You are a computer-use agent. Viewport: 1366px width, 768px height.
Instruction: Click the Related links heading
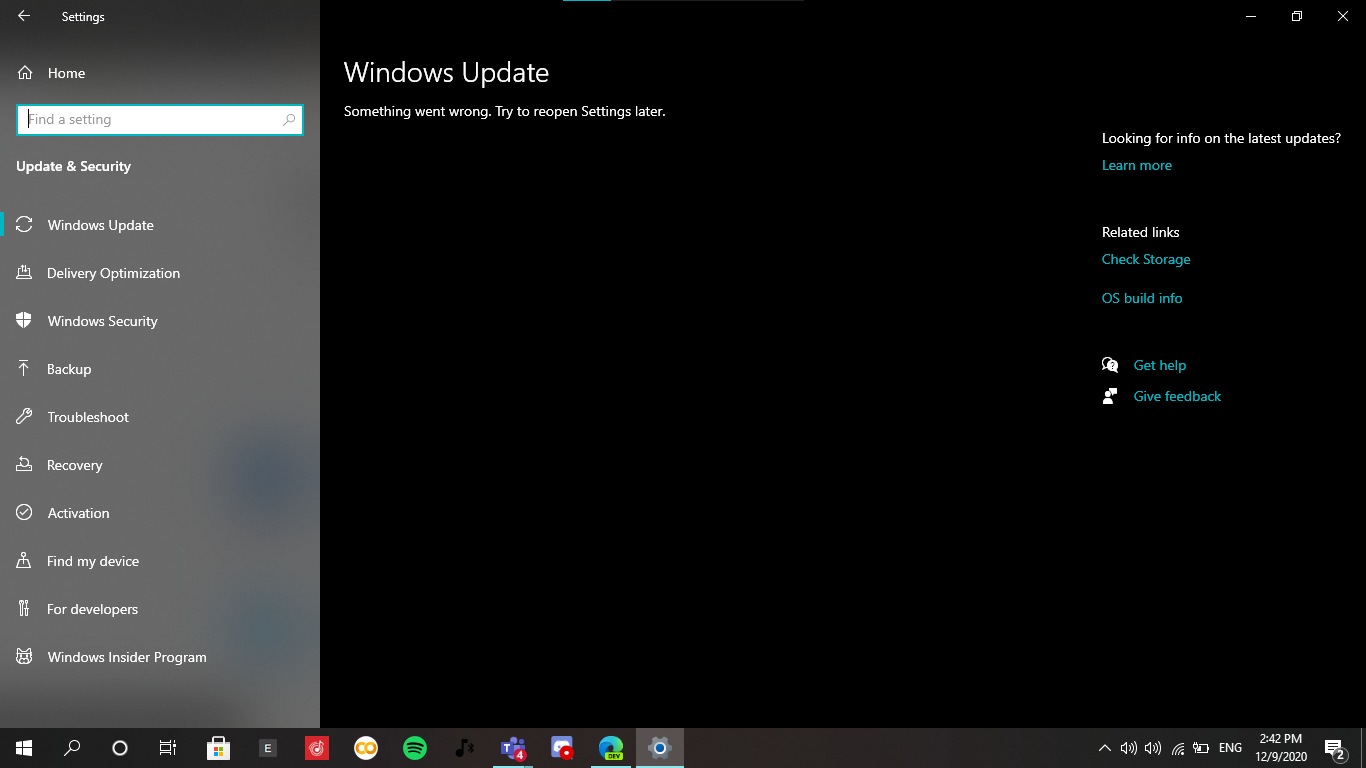(x=1140, y=232)
